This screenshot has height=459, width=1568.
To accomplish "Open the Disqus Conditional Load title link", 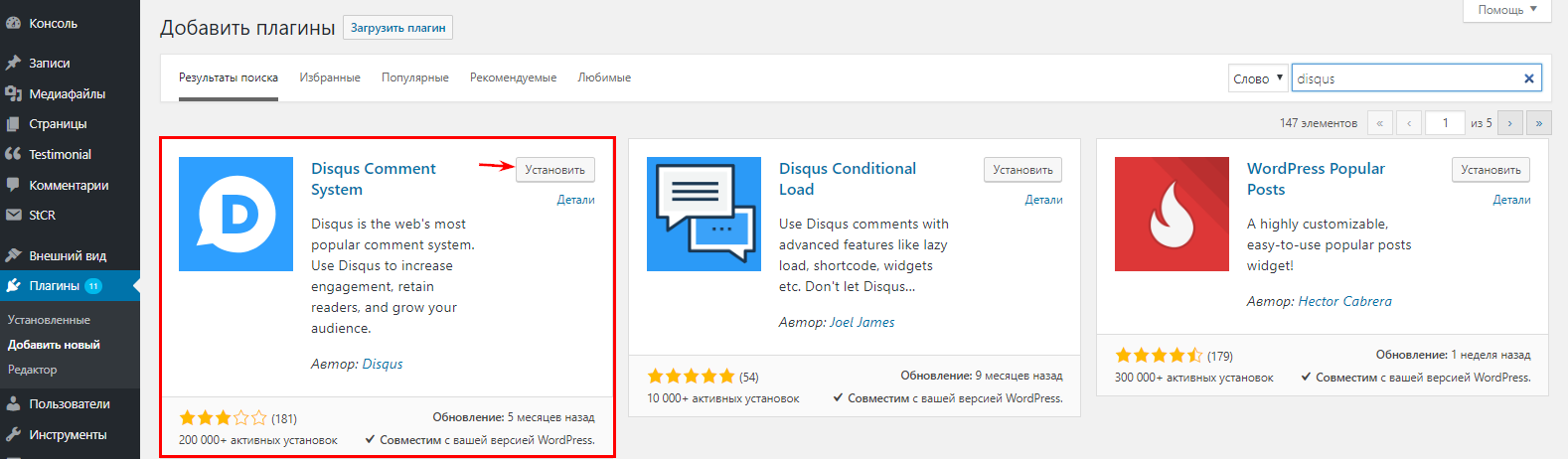I will [x=848, y=179].
